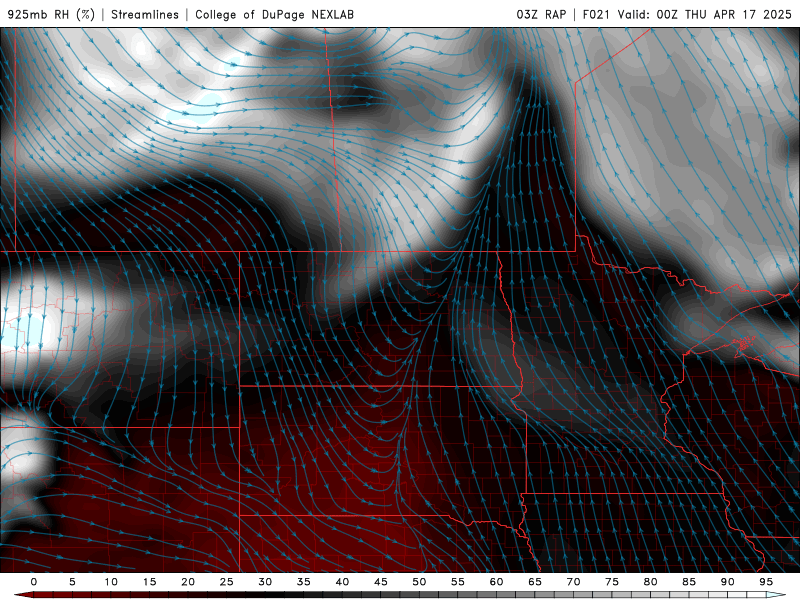The height and width of the screenshot is (600, 800).
Task: Click the '25' value on the color scale
Action: 227,582
